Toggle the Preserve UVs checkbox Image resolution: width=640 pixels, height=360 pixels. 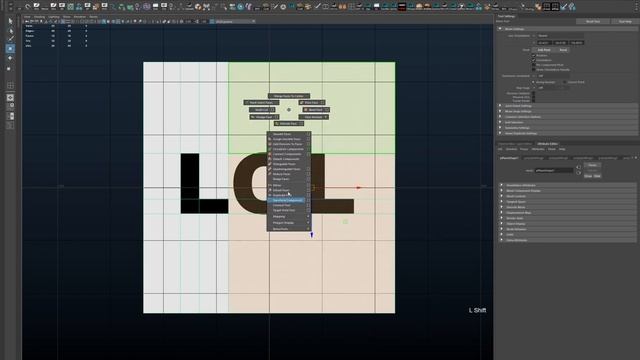(x=533, y=97)
